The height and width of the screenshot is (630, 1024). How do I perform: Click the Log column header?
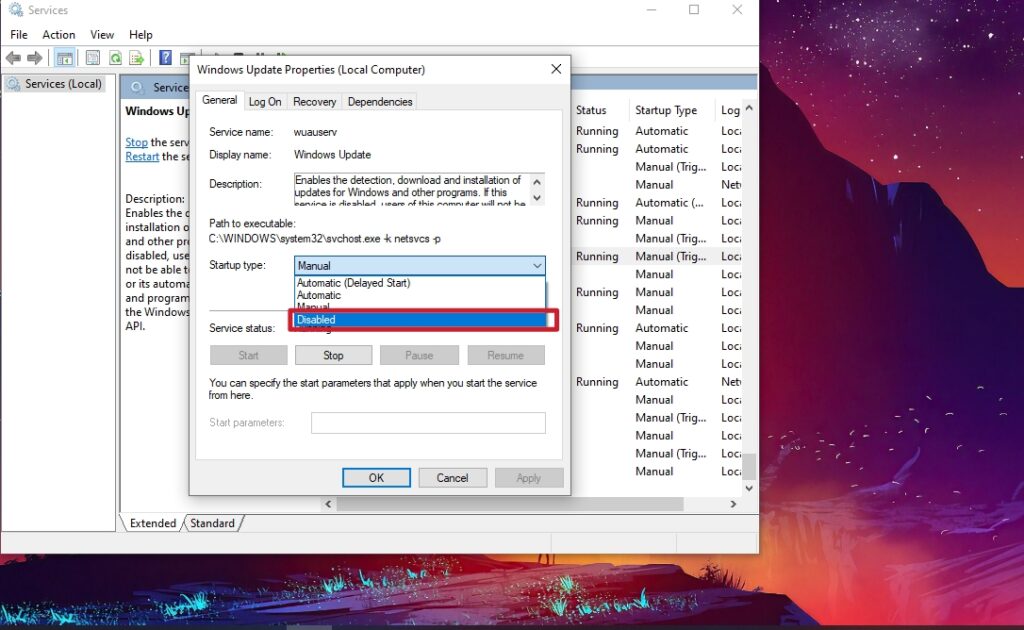729,110
